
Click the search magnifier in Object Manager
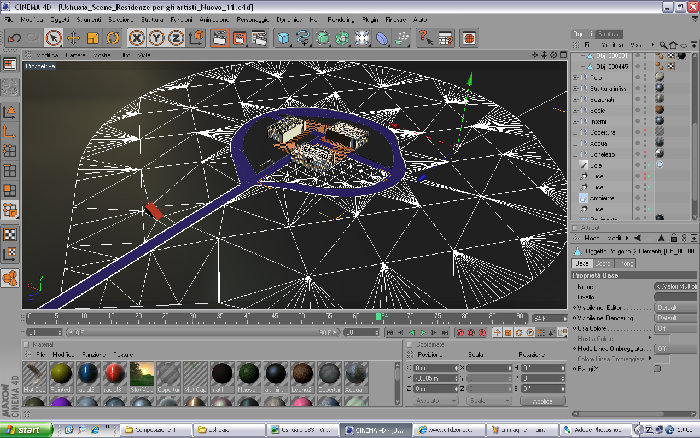663,45
